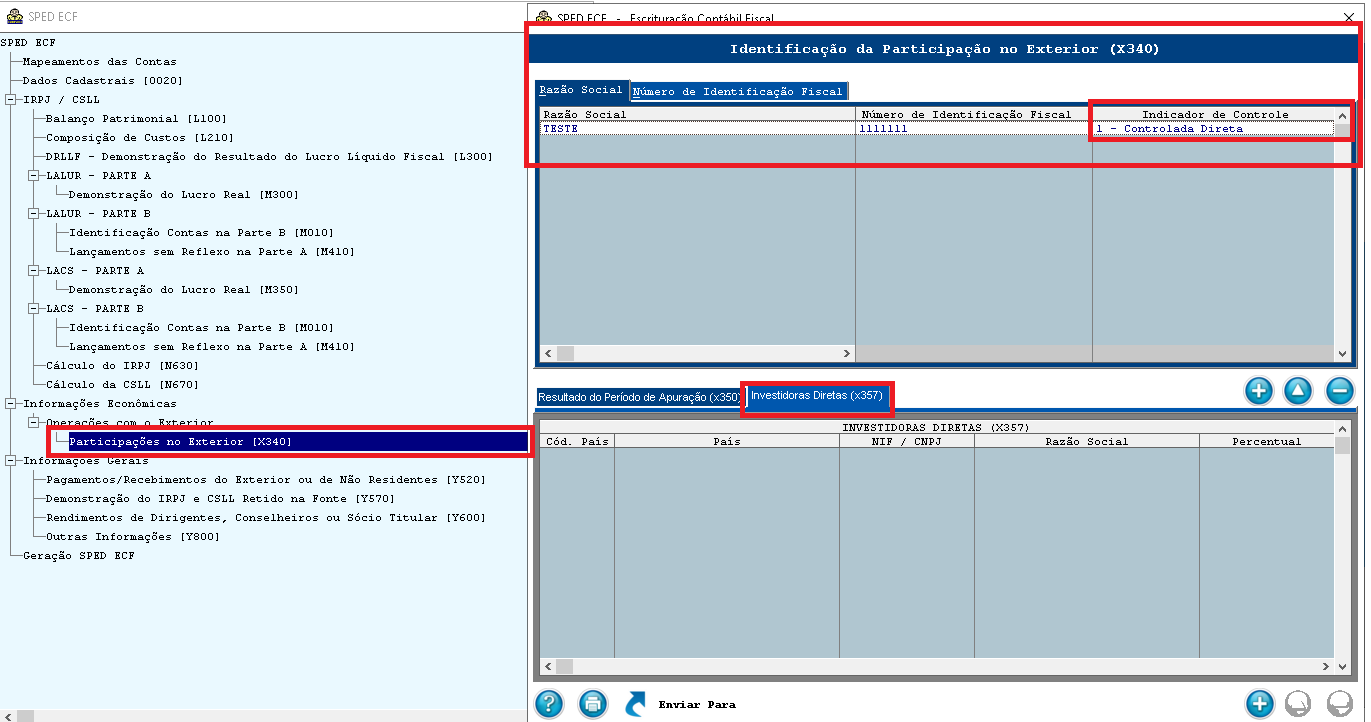1371x722 pixels.
Task: Click the tree panel's horizontal scrollbar thumb
Action: tap(26, 715)
